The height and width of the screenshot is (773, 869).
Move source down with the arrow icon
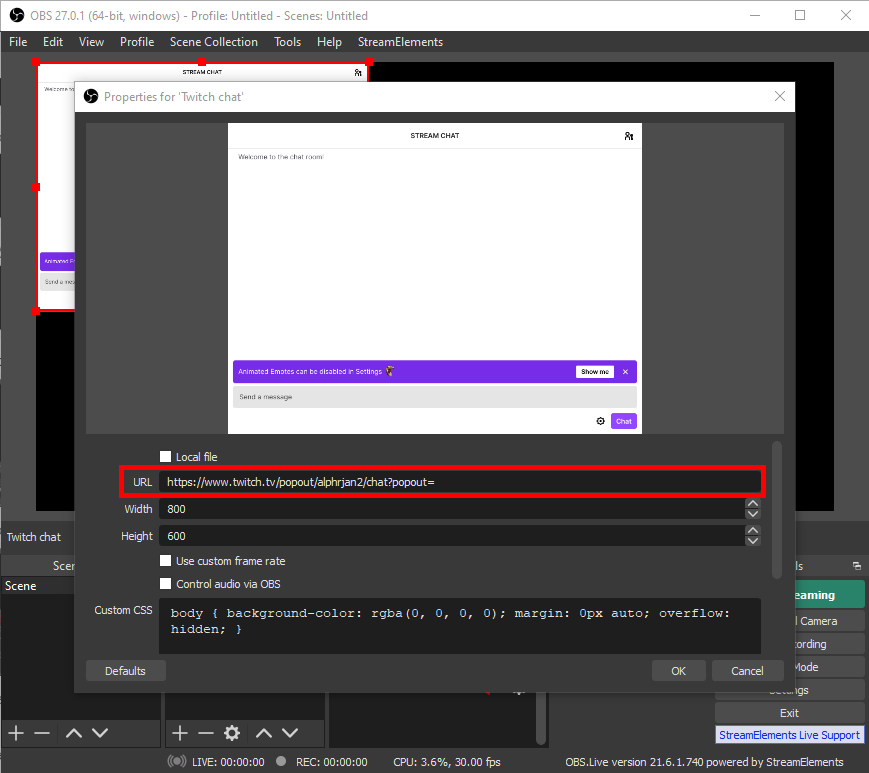click(290, 733)
